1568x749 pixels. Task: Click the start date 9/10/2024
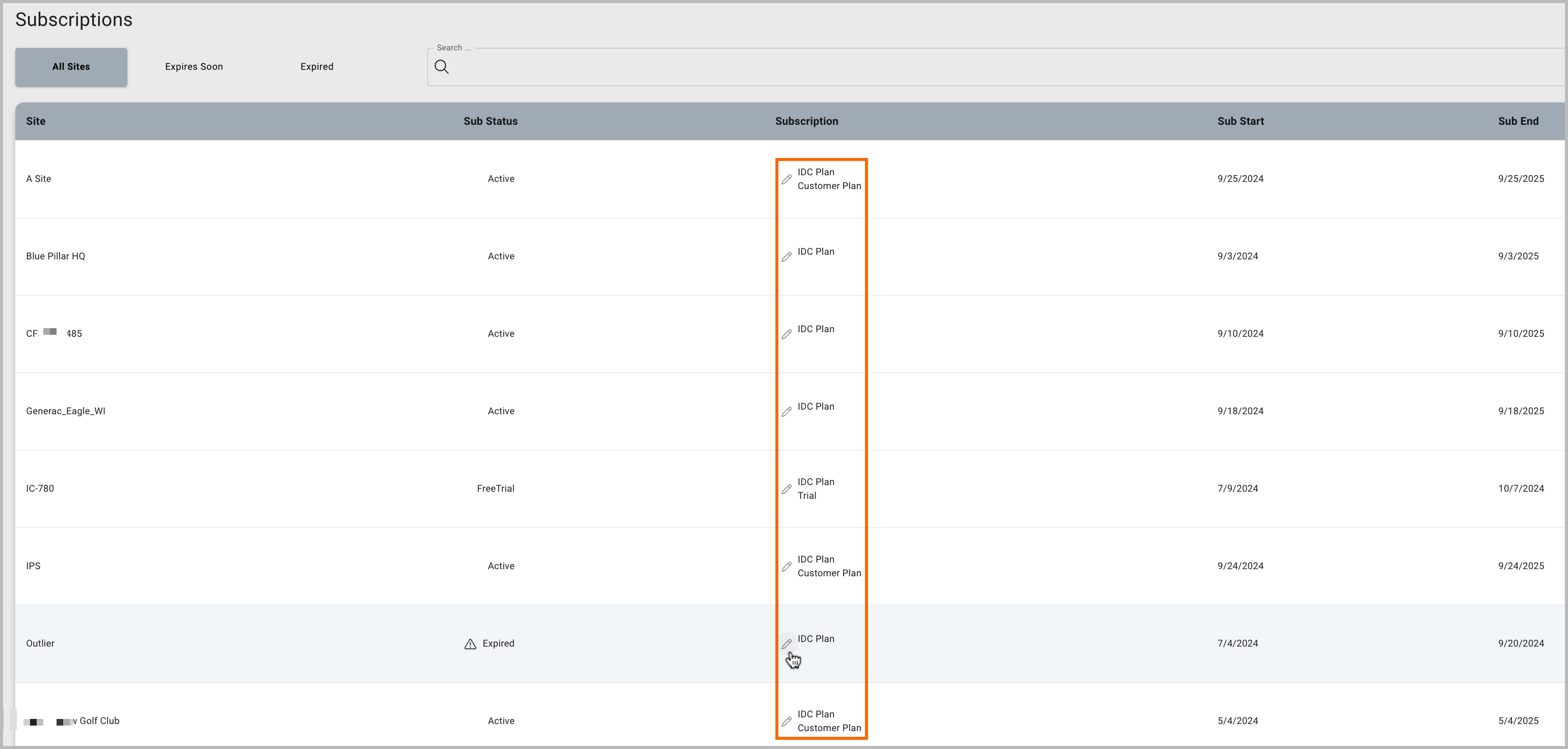(1240, 334)
